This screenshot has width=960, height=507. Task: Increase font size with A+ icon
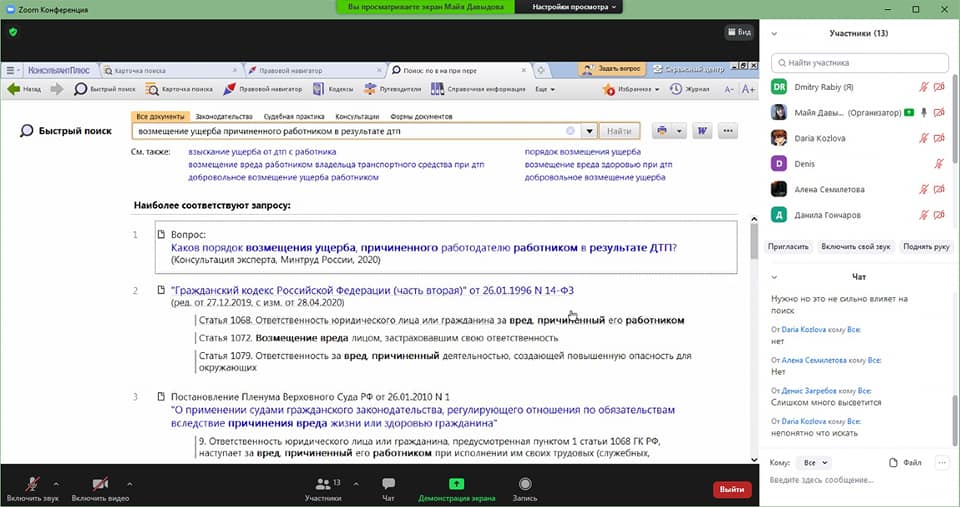[748, 89]
